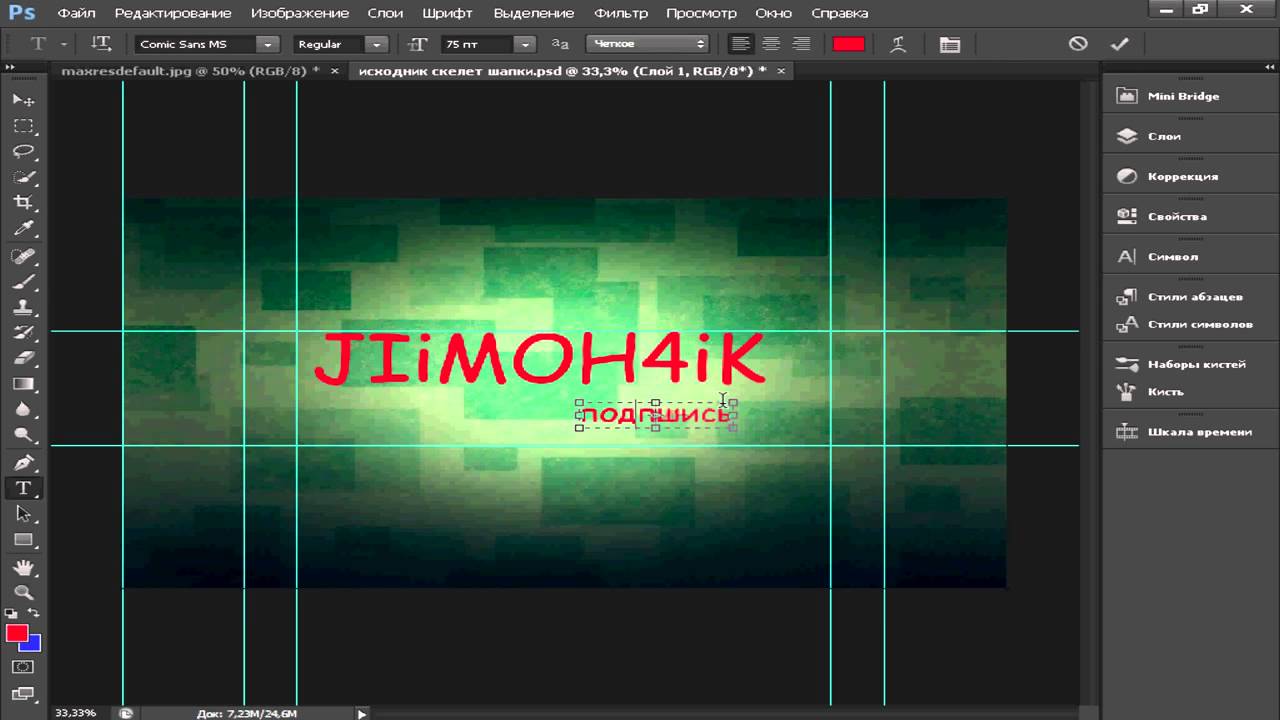Select the Zoom tool
This screenshot has height=720, width=1280.
(x=23, y=592)
